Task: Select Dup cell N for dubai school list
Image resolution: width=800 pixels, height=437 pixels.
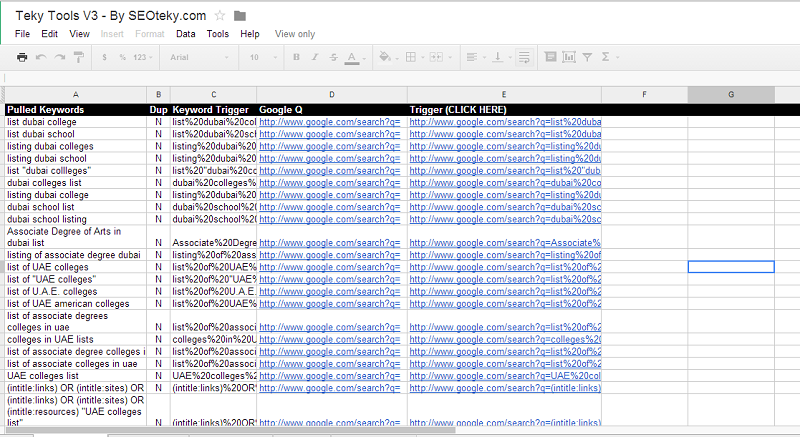Action: (x=159, y=207)
